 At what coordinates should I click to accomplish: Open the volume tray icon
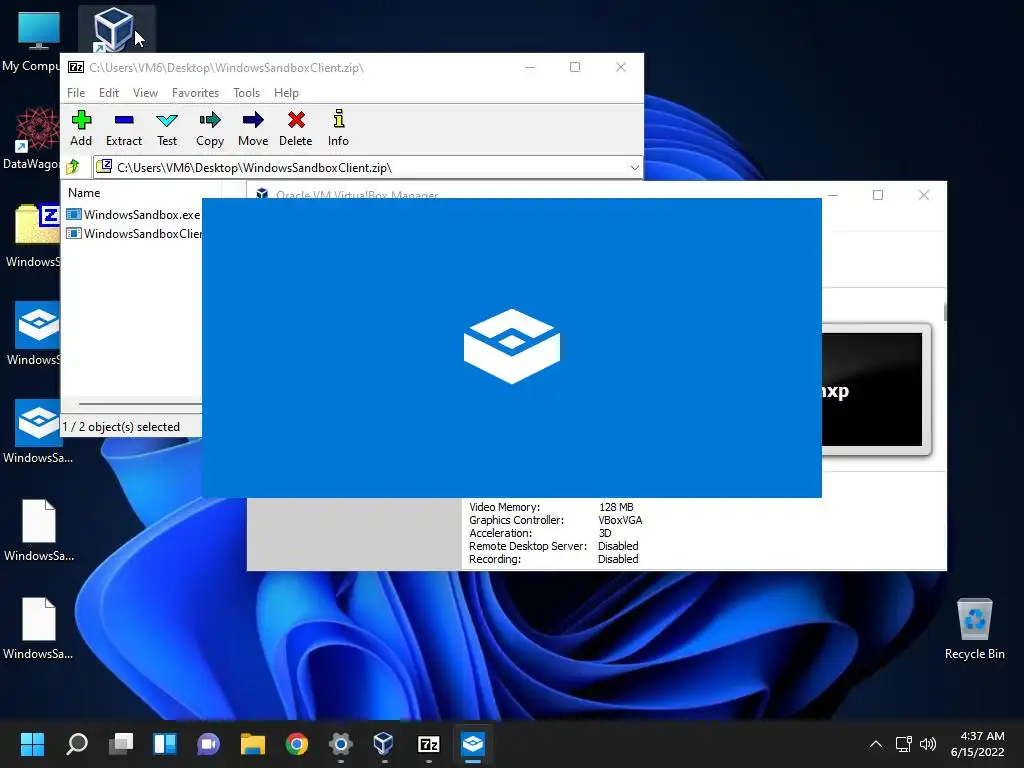927,744
